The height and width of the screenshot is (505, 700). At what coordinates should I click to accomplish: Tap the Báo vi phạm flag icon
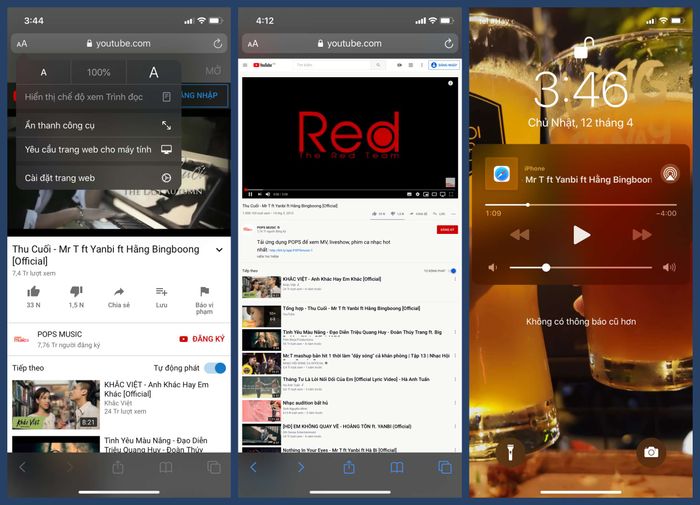(204, 291)
